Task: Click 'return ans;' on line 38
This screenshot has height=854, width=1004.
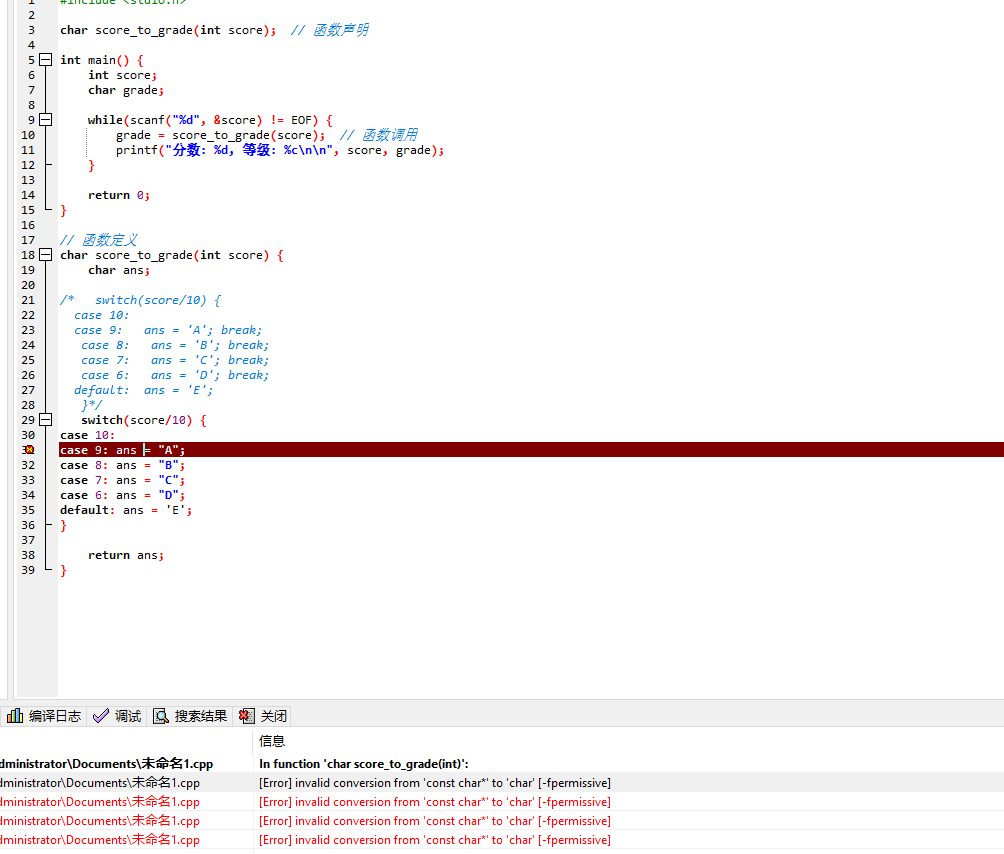Action: 126,555
